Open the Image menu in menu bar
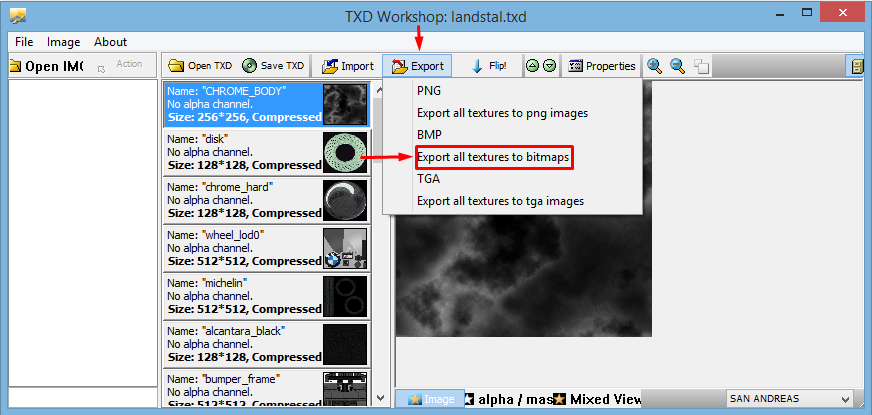The image size is (872, 415). (63, 42)
